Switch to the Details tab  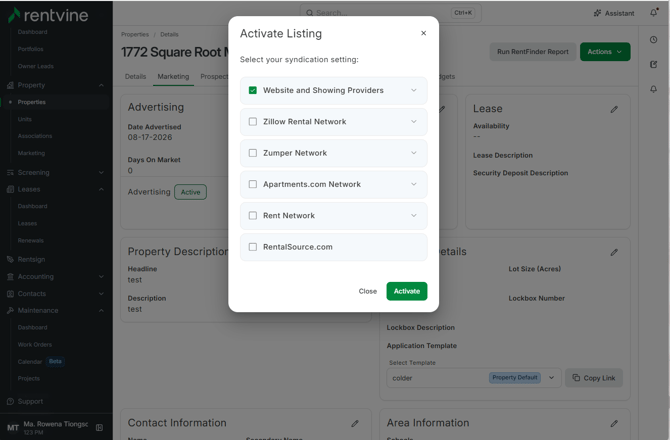(135, 76)
